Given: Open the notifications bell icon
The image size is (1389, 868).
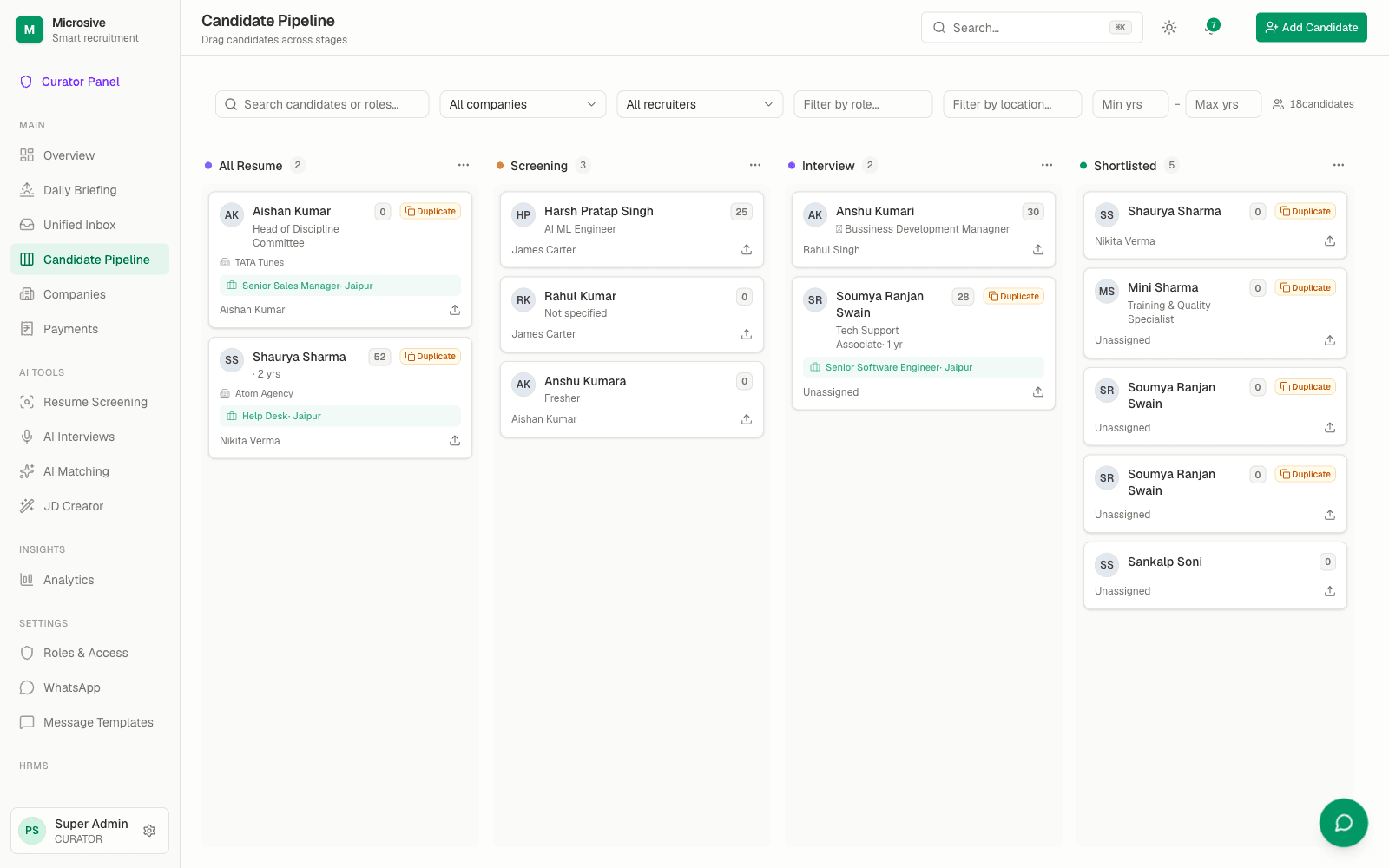Looking at the screenshot, I should coord(1211,28).
